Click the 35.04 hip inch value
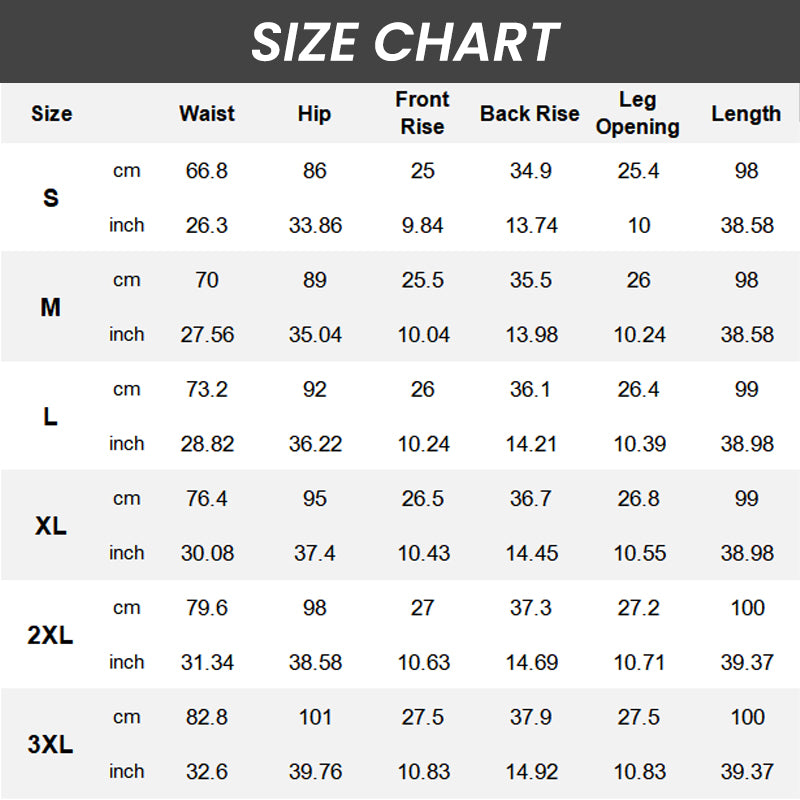The height and width of the screenshot is (800, 800). coord(315,335)
